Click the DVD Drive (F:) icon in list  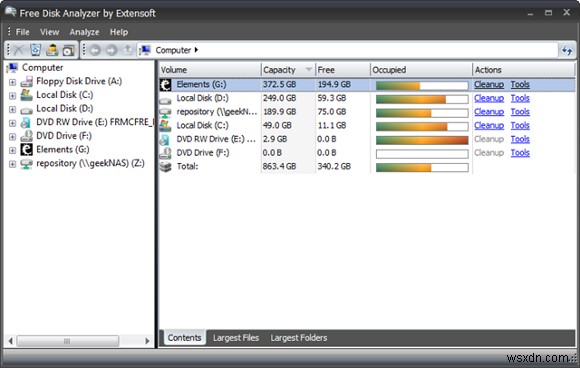coord(165,153)
